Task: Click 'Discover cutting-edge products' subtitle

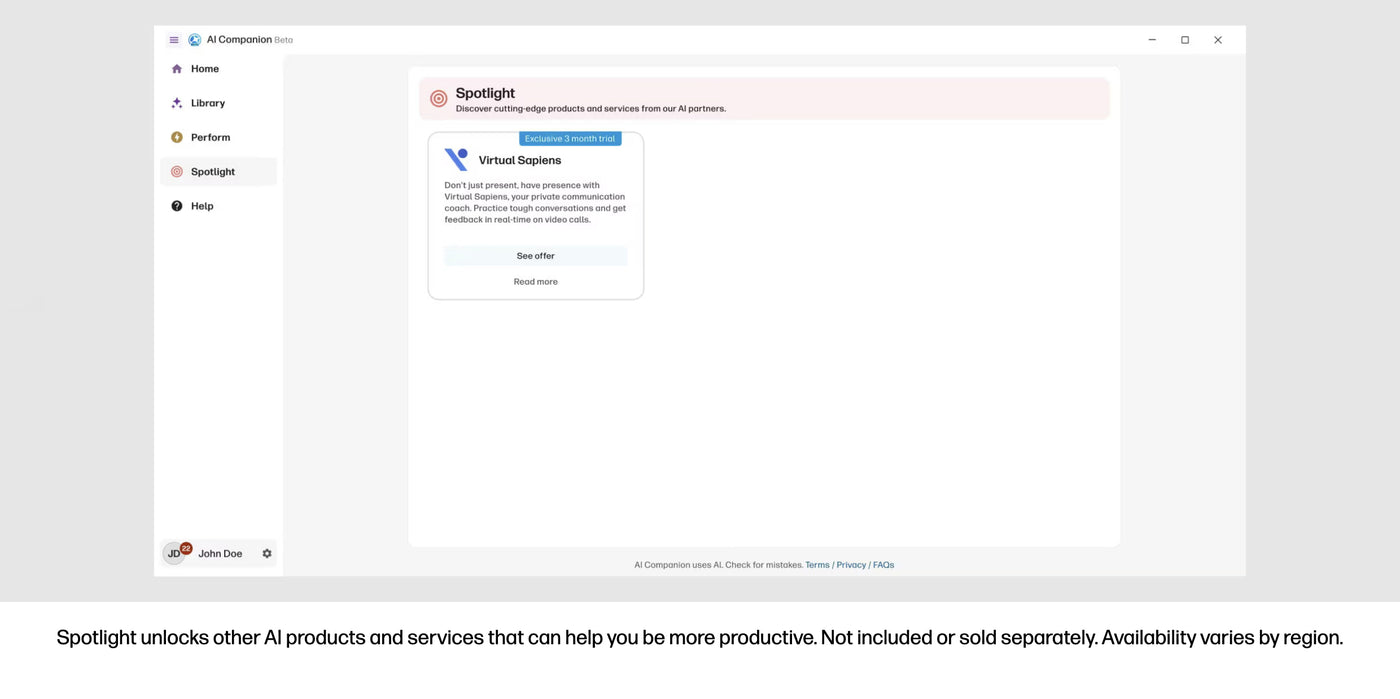Action: point(591,109)
